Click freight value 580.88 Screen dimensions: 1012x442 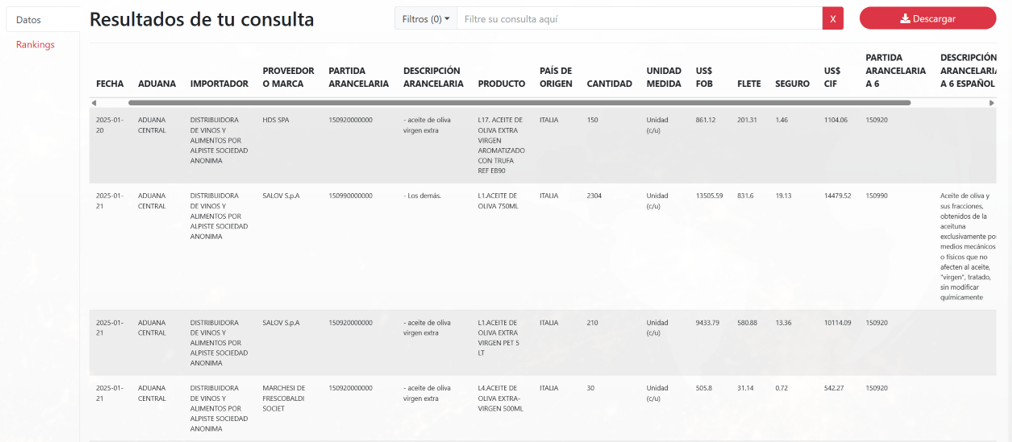coord(748,323)
